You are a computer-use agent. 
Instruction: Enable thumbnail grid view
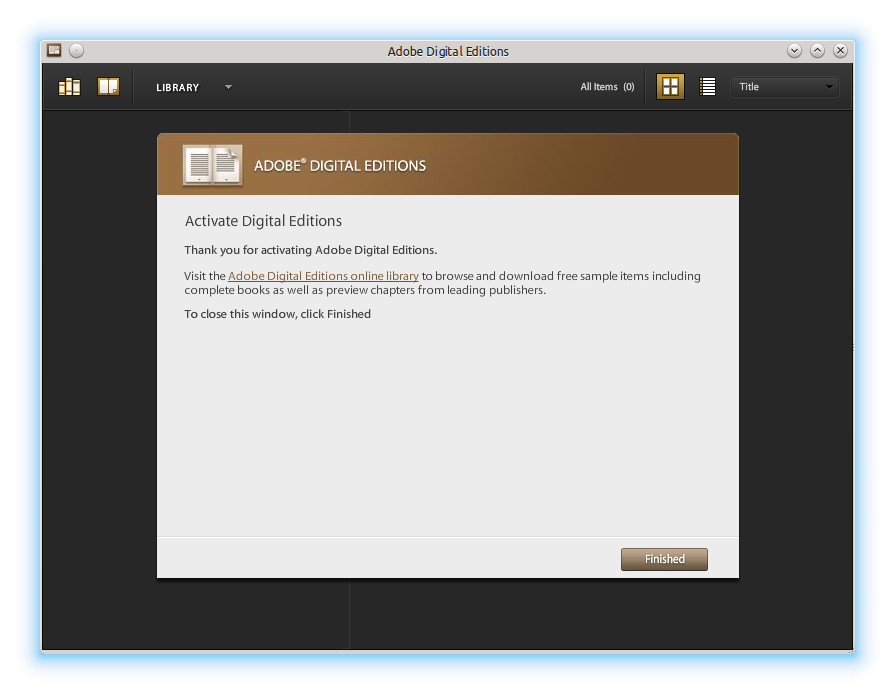pos(670,87)
